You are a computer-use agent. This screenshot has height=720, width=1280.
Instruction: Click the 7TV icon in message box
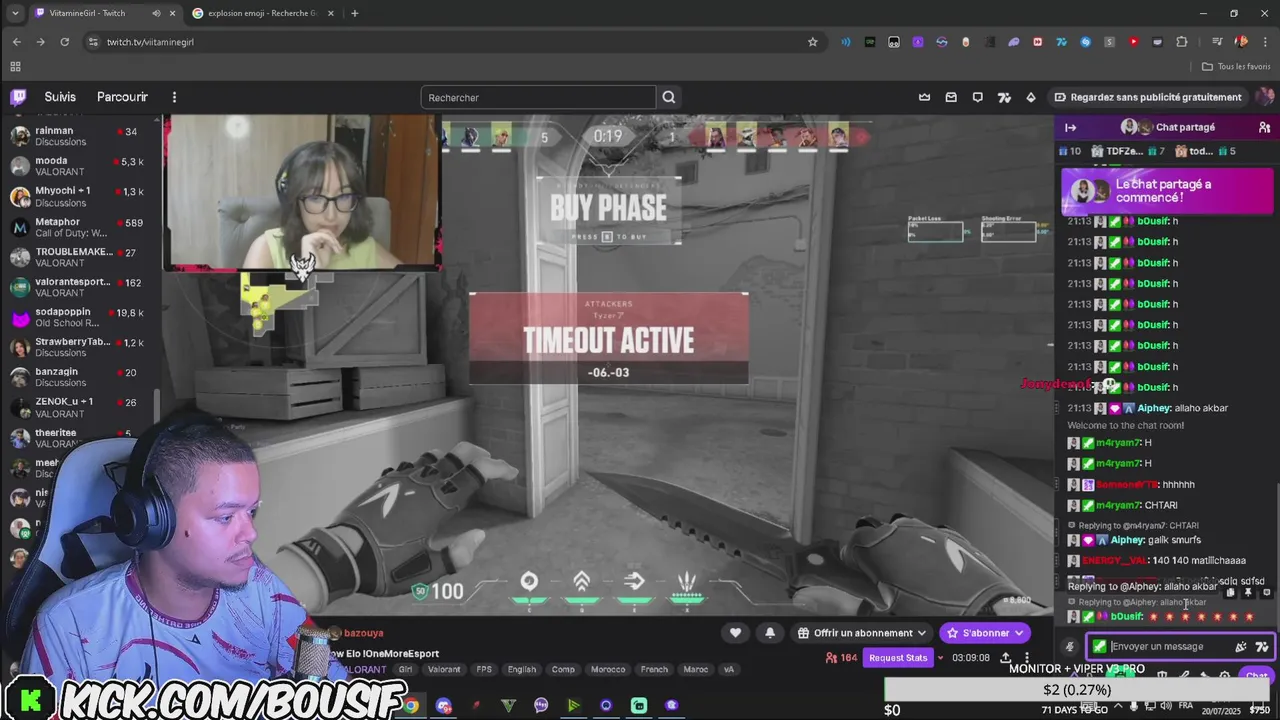pos(1262,646)
